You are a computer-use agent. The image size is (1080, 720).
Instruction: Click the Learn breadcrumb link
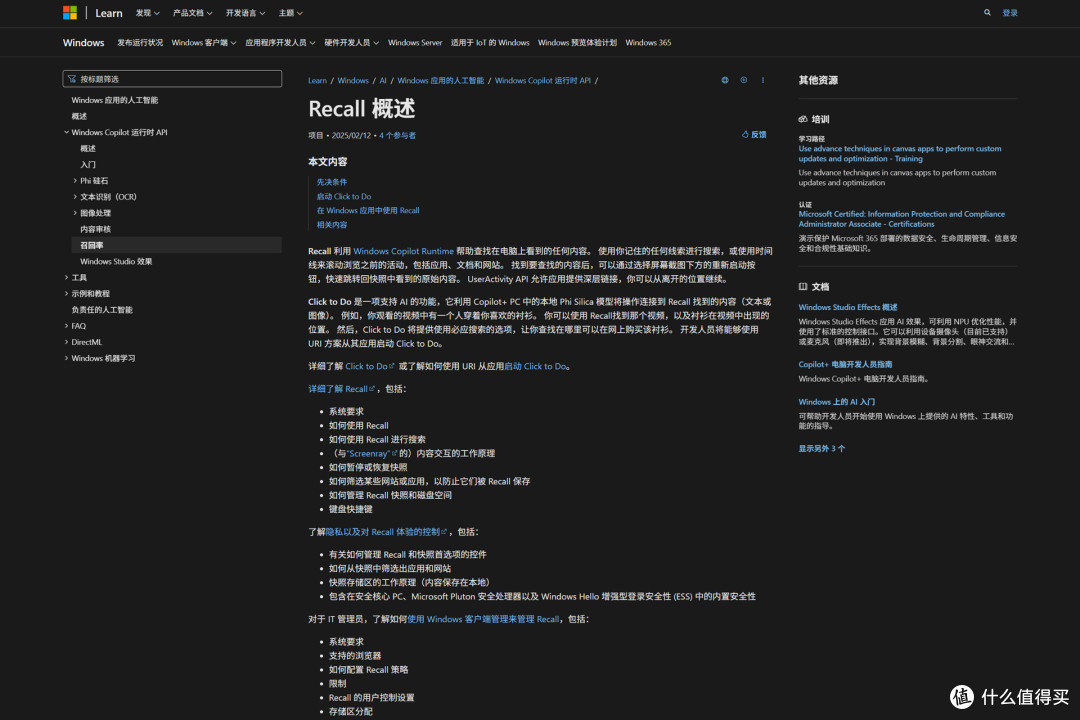pos(318,81)
